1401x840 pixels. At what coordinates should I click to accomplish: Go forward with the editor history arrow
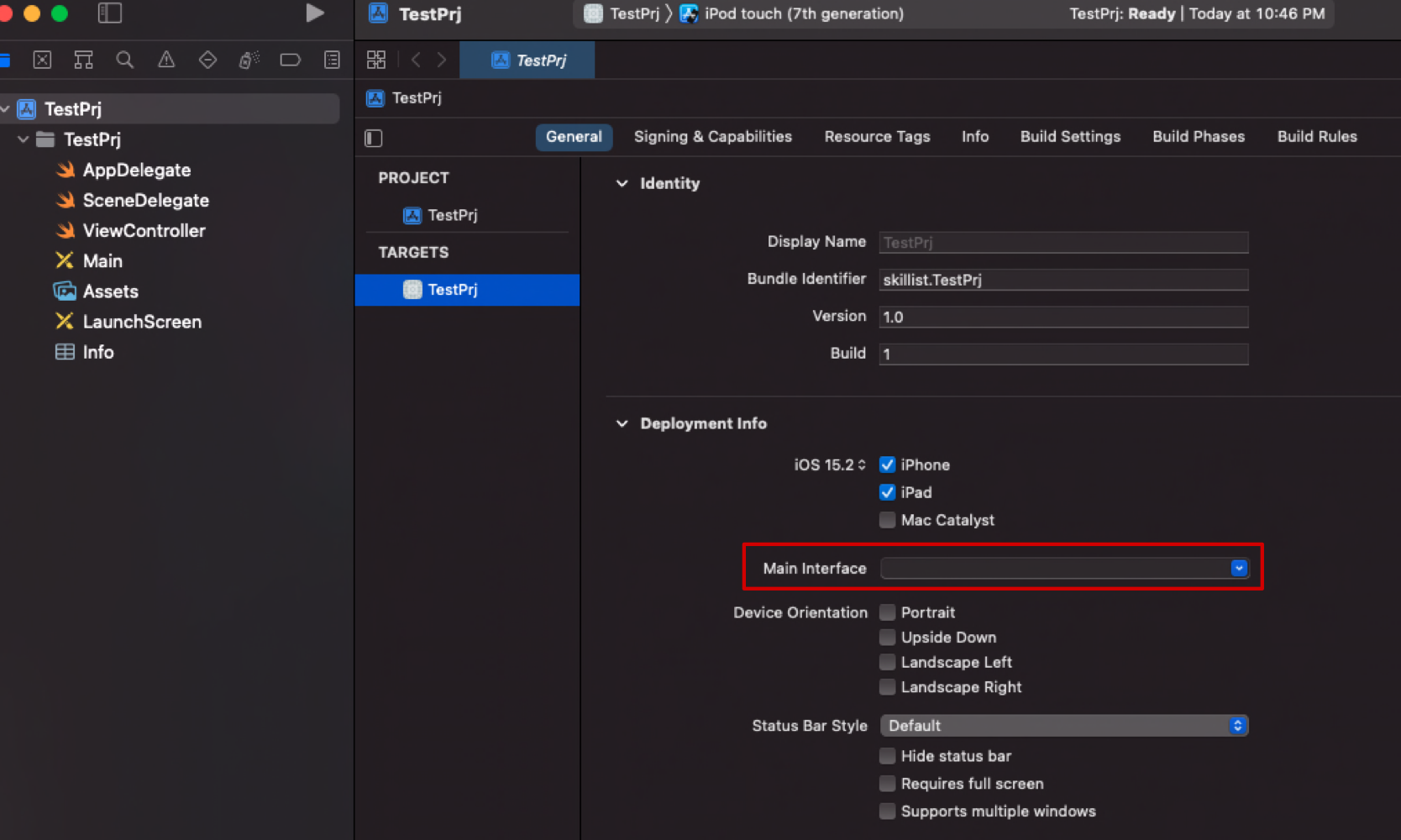pos(442,60)
